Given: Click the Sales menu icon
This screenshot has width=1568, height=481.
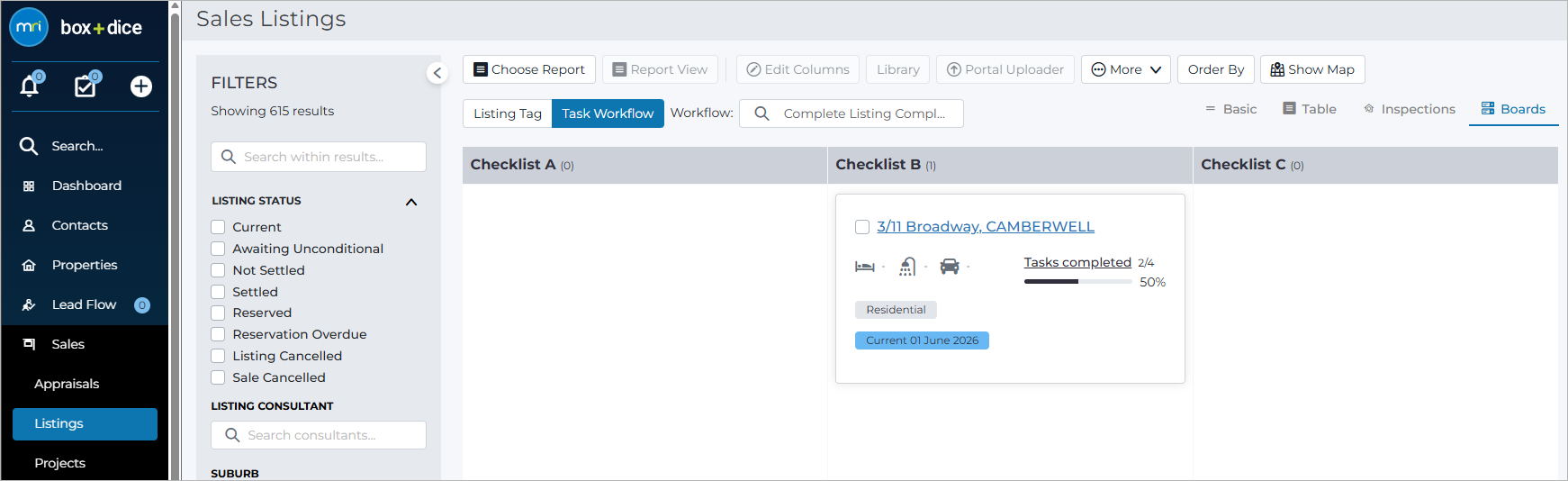Looking at the screenshot, I should 29,344.
